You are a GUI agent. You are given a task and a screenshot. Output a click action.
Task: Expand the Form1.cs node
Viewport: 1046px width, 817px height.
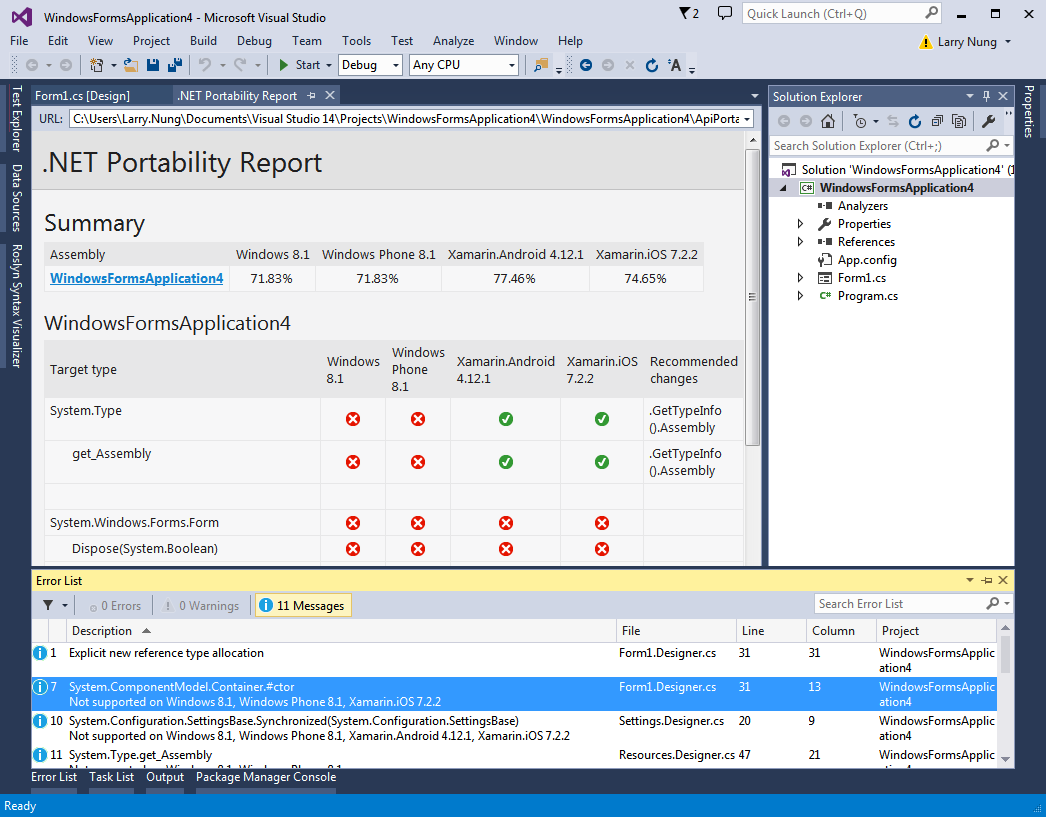click(801, 278)
